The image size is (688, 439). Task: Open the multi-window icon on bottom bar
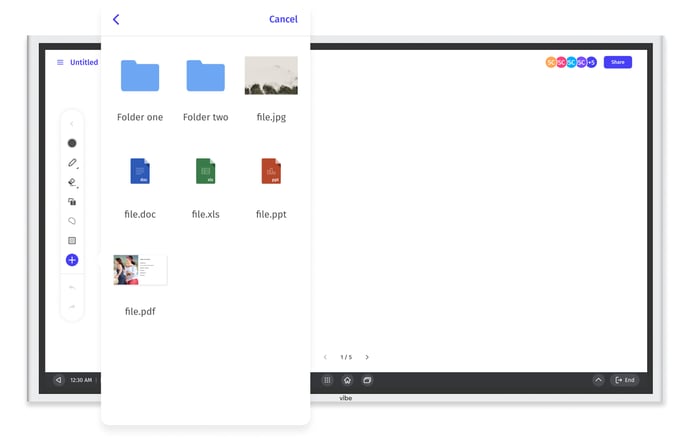(367, 380)
